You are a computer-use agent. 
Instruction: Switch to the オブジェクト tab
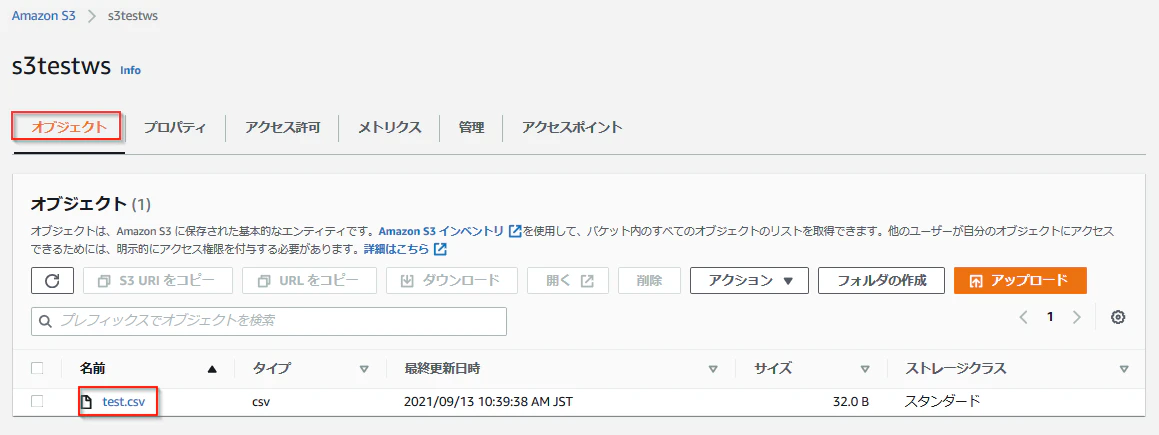pos(69,127)
